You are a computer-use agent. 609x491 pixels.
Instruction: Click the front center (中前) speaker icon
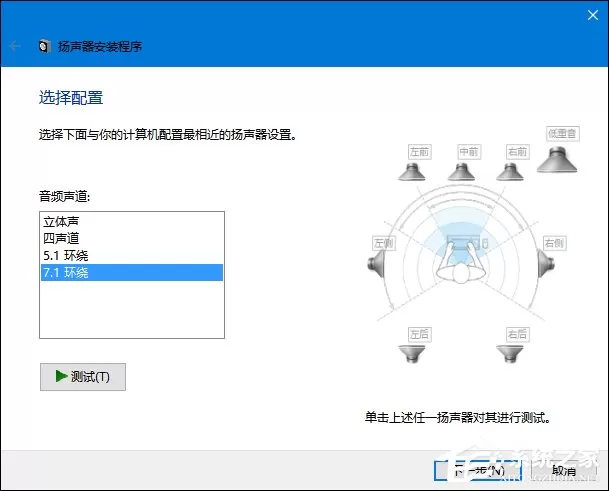[x=461, y=172]
